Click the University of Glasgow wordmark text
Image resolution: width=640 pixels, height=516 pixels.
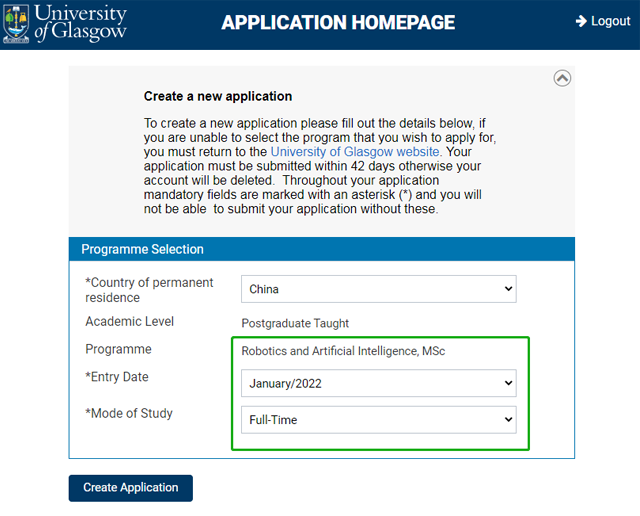click(x=80, y=22)
